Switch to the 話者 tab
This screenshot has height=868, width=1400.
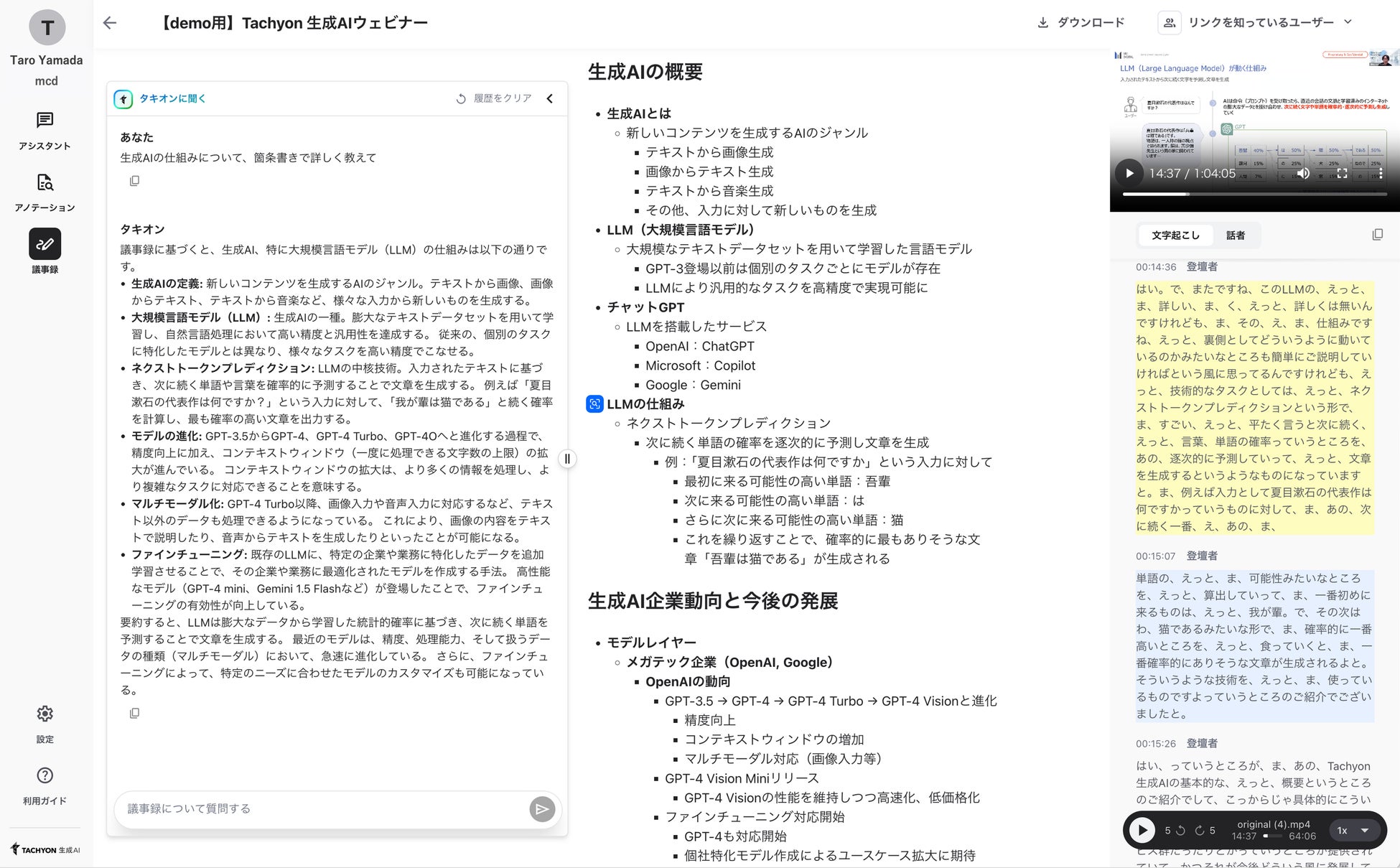[x=1235, y=235]
